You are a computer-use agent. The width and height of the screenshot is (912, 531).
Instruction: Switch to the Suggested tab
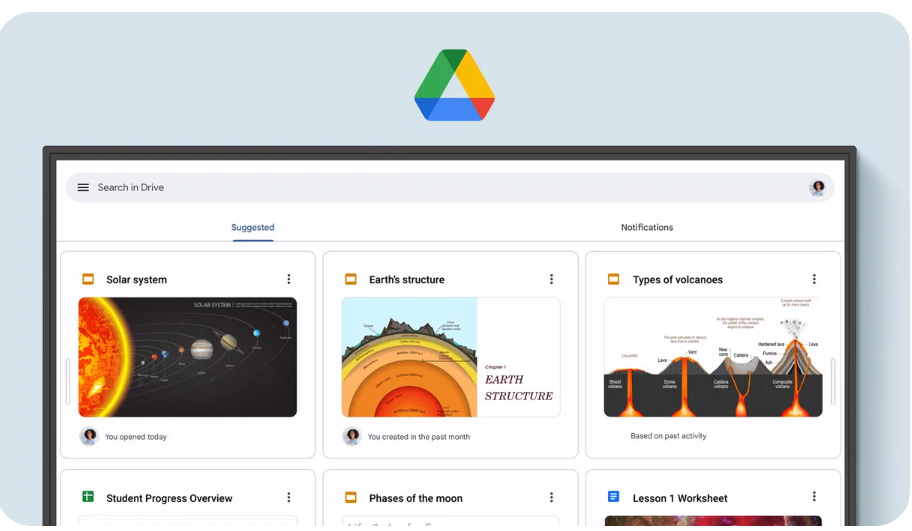253,228
